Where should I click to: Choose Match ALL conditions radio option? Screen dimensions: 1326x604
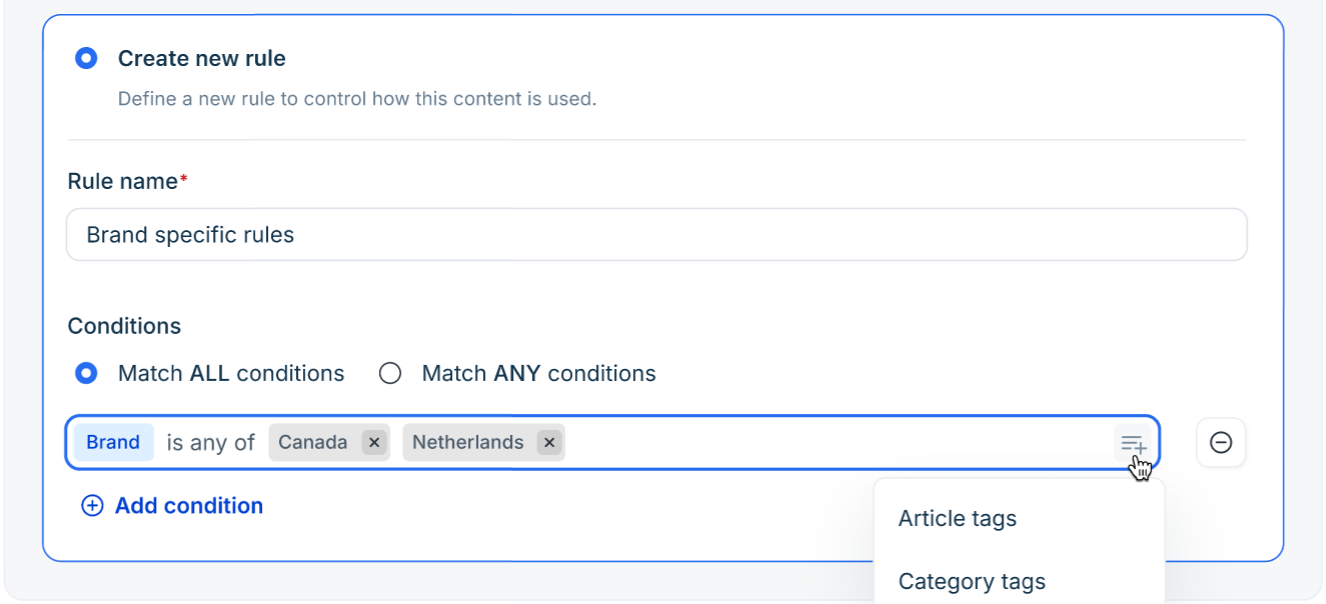point(87,373)
